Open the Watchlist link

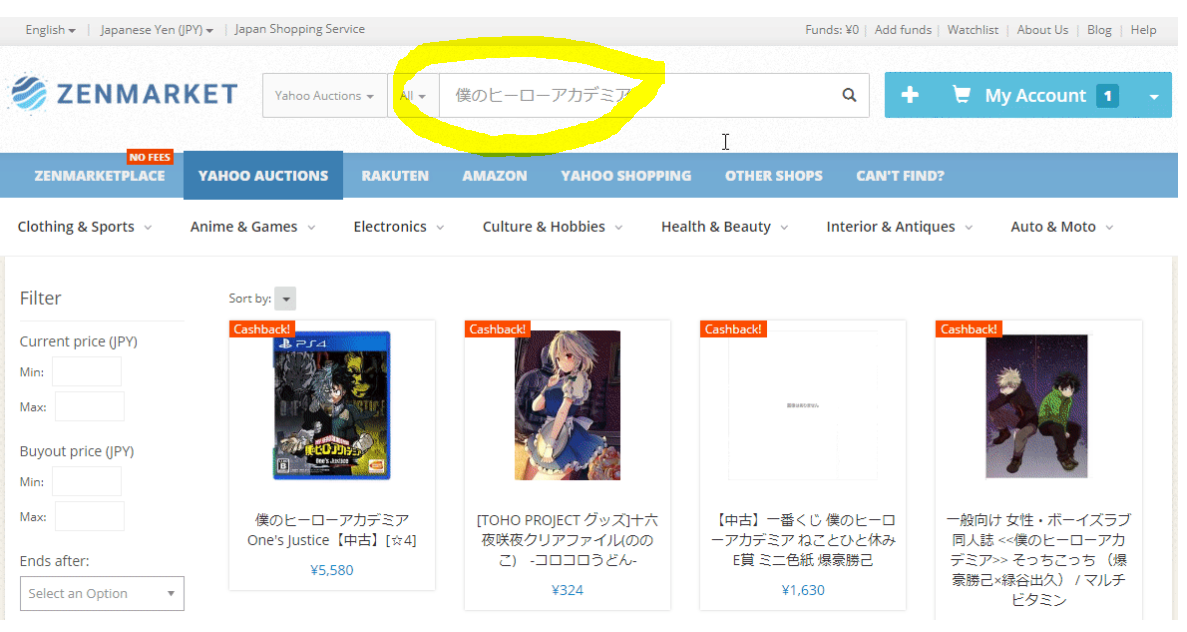(x=972, y=30)
